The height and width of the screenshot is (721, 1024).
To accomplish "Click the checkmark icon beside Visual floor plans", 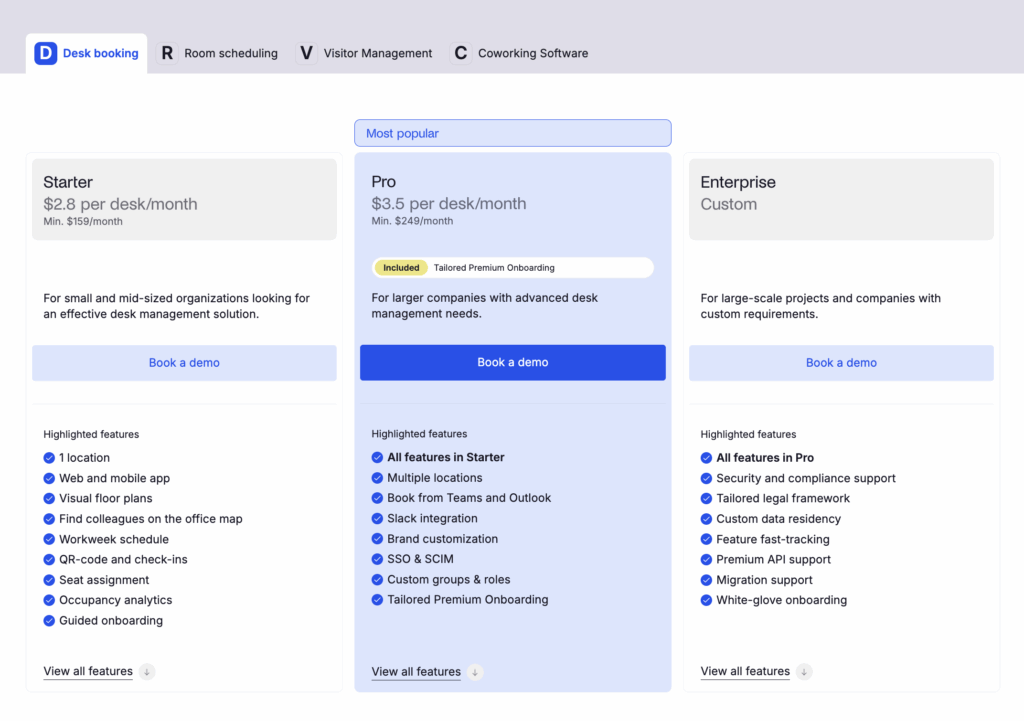I will pos(49,498).
